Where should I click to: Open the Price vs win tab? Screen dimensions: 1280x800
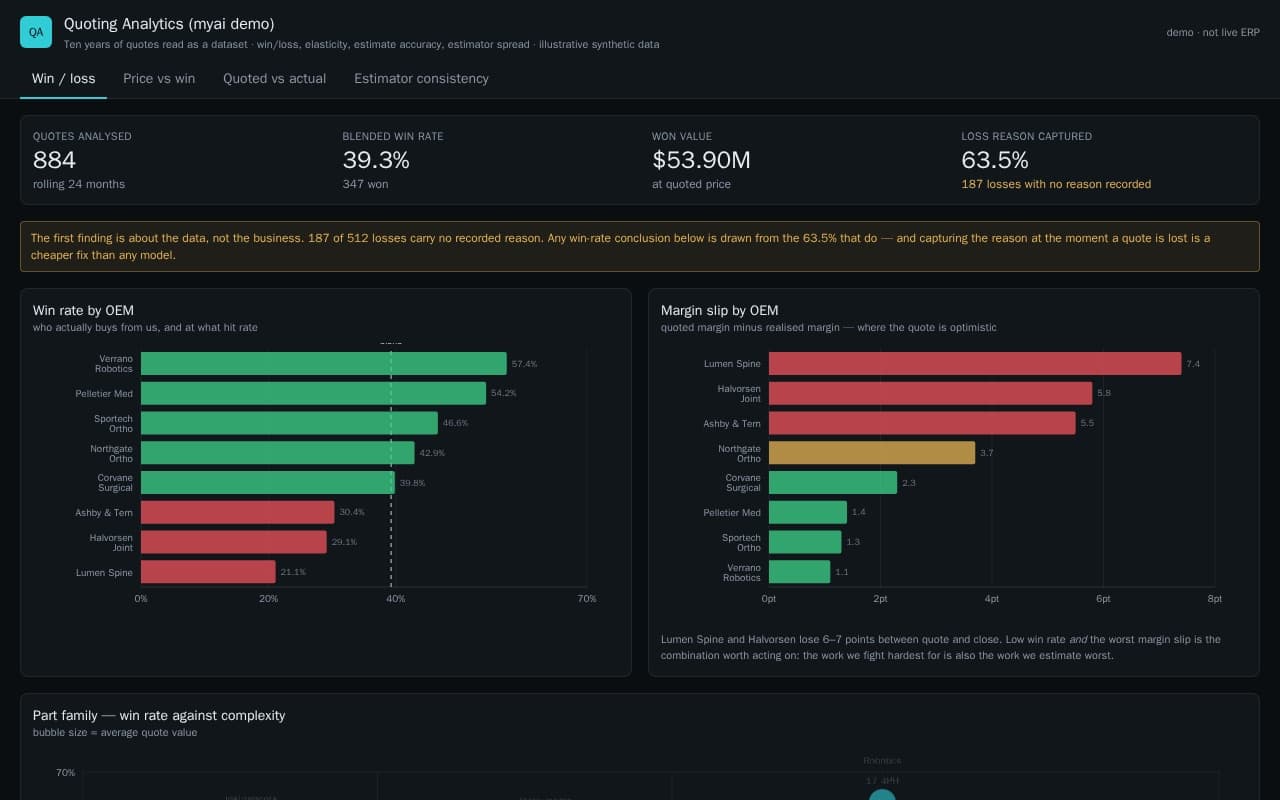(x=159, y=78)
